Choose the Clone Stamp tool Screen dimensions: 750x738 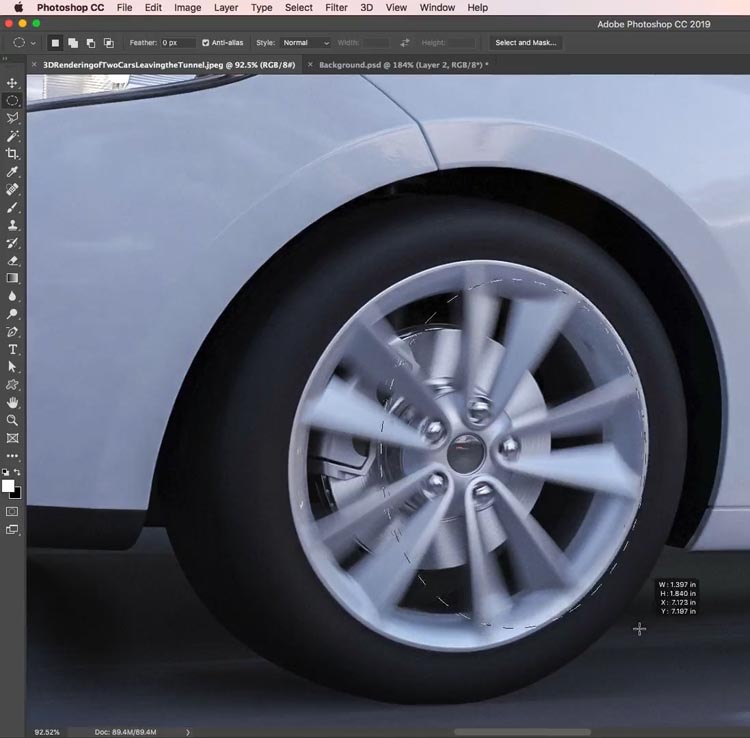click(12, 225)
